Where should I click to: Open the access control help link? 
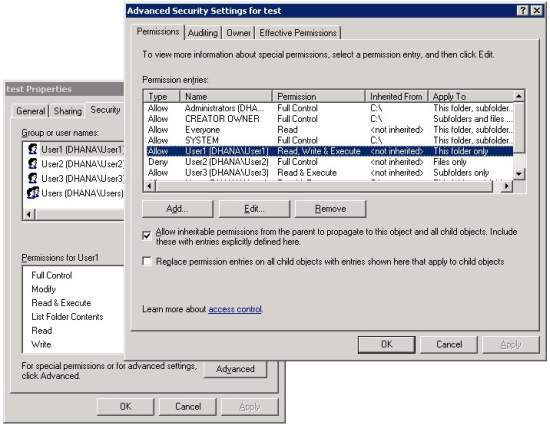click(x=235, y=309)
